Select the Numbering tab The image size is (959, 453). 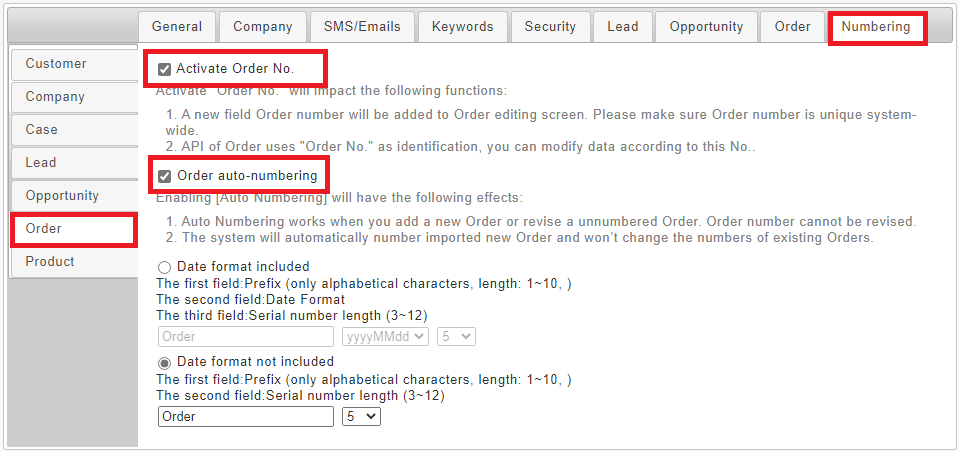tap(876, 27)
